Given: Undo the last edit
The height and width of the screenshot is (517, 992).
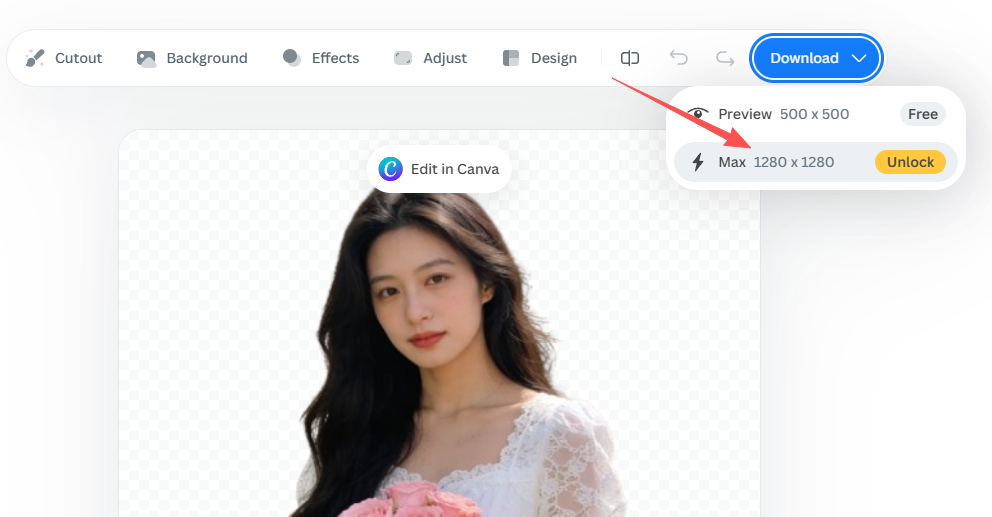Looking at the screenshot, I should (x=679, y=58).
